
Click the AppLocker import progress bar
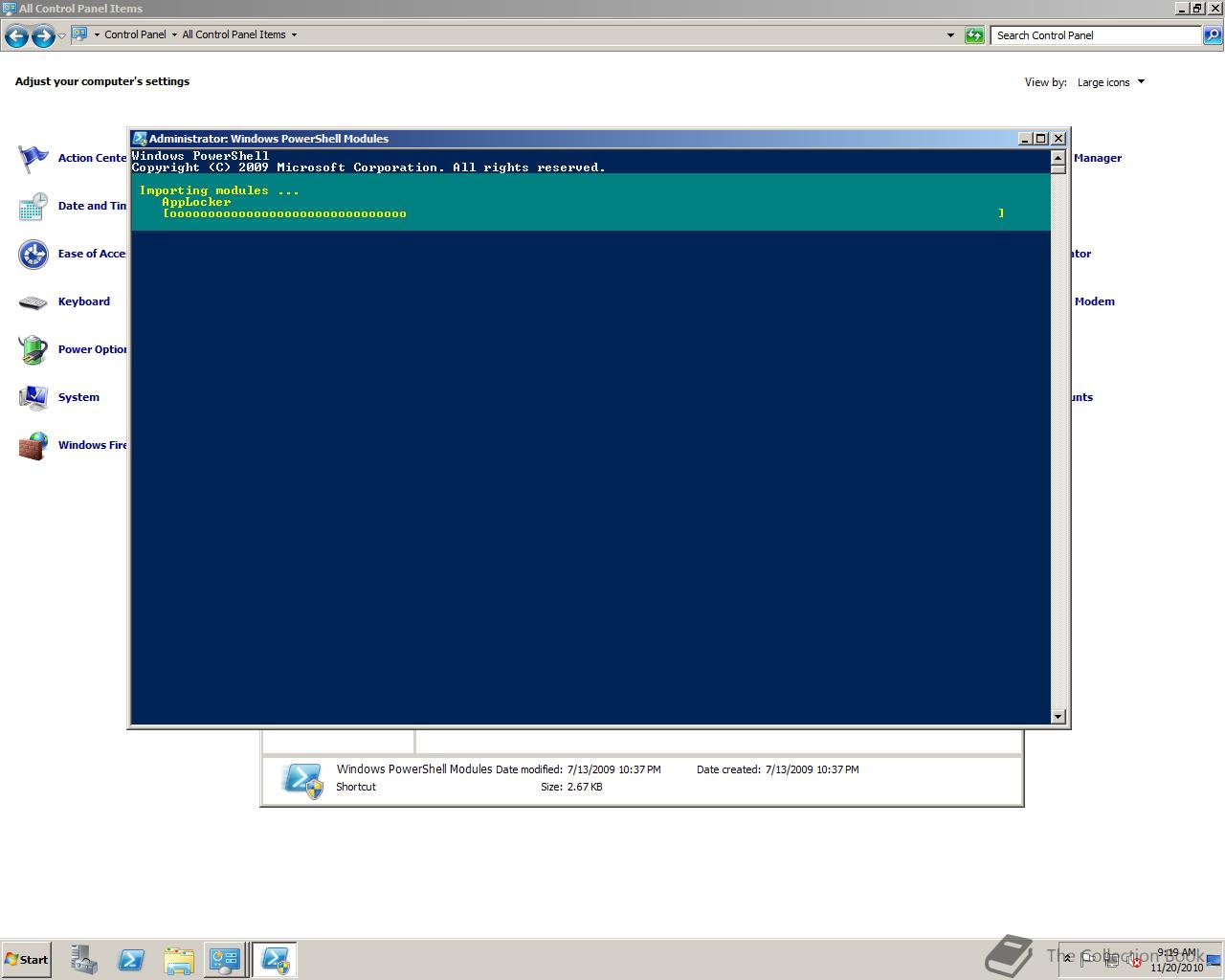[583, 213]
